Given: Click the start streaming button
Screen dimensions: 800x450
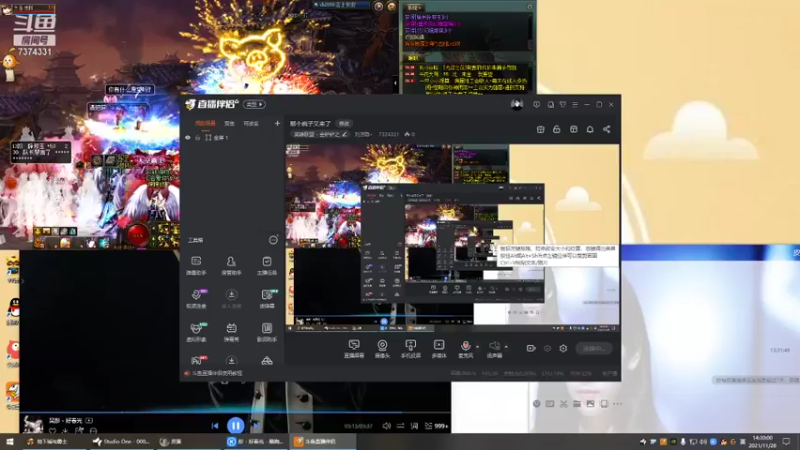Looking at the screenshot, I should point(594,348).
